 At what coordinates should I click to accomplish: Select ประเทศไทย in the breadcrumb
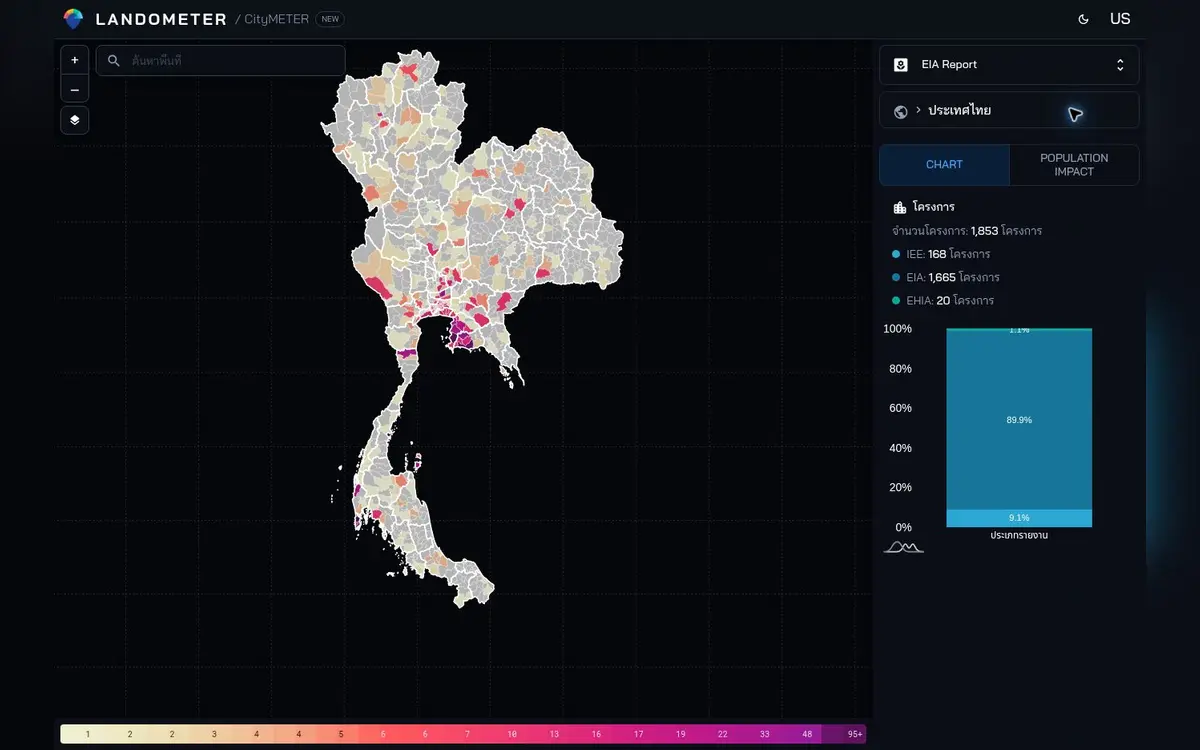pyautogui.click(x=959, y=110)
